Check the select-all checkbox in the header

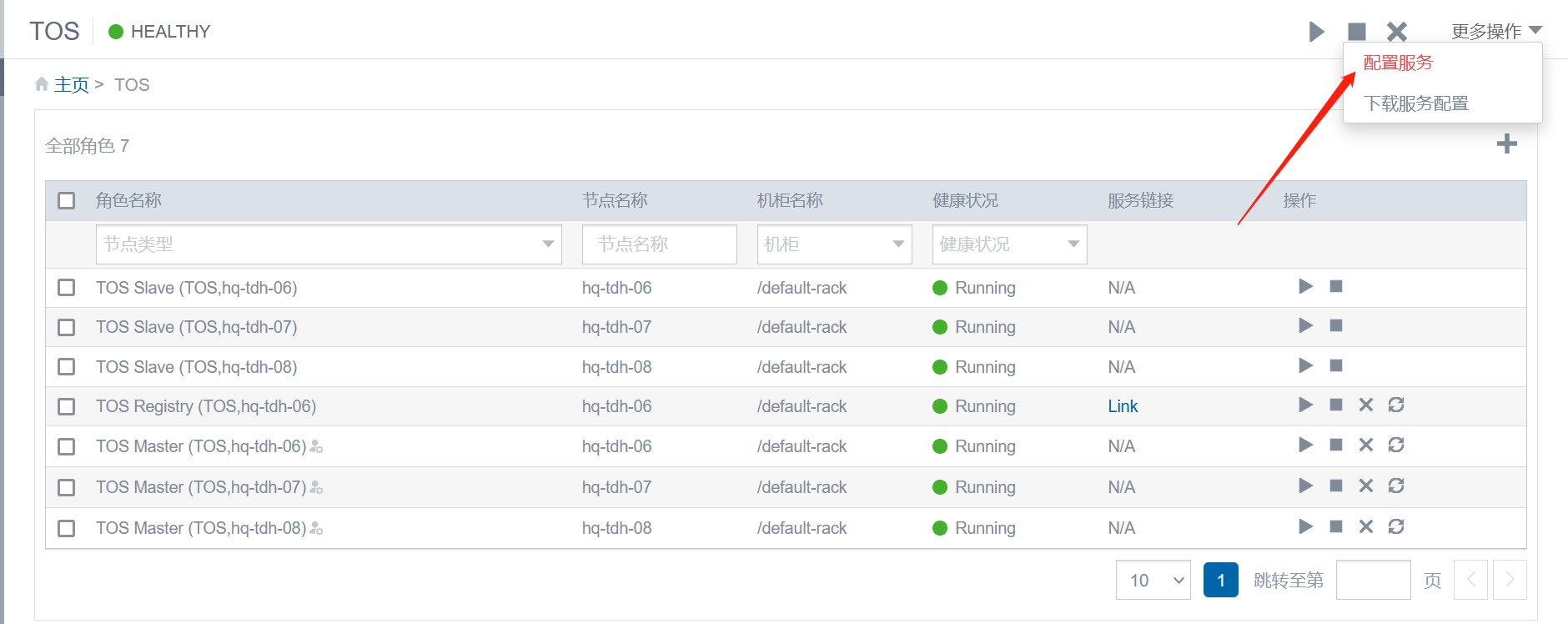click(67, 200)
